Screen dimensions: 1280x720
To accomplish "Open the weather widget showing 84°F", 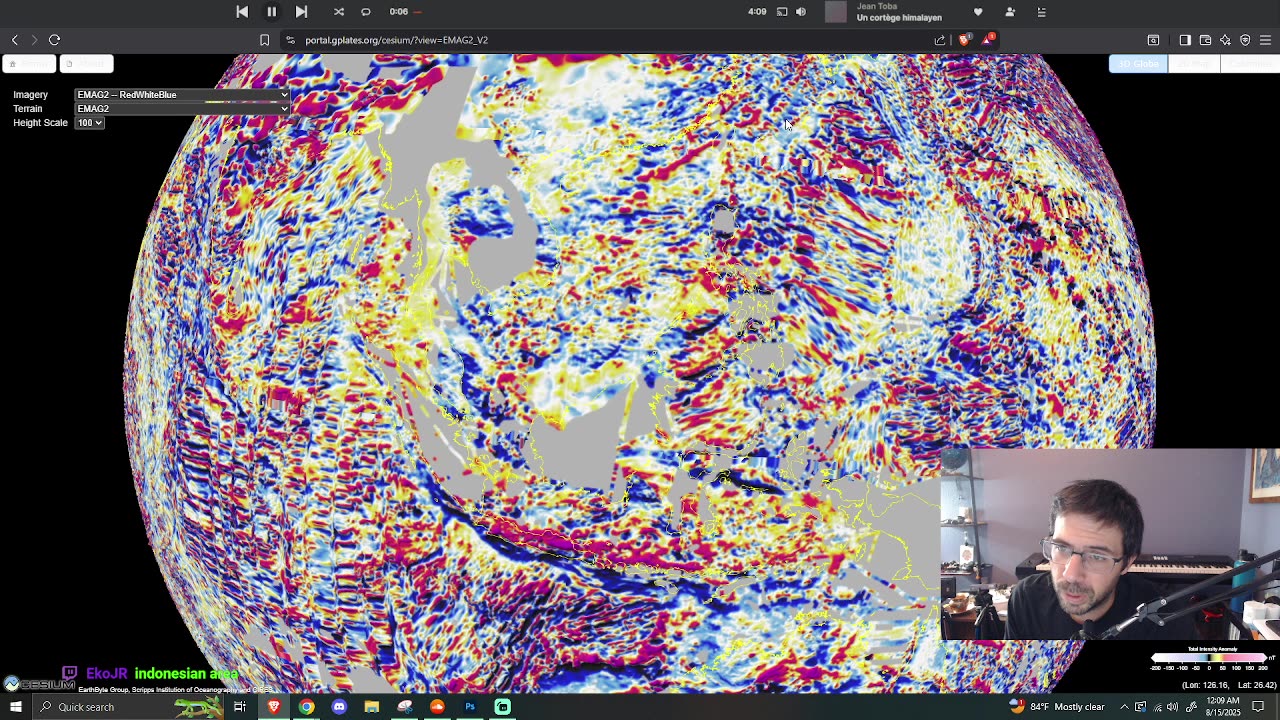I will pos(1058,707).
